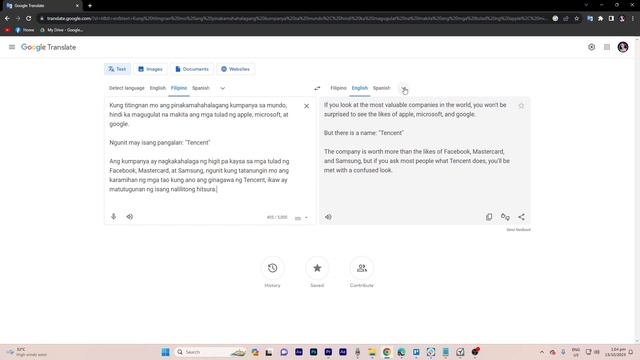The height and width of the screenshot is (360, 640).
Task: Toggle the browser side panel
Action: click(611, 18)
